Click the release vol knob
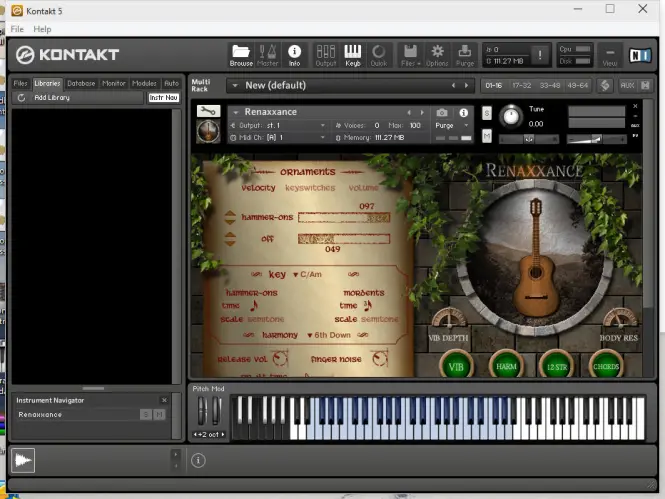The height and width of the screenshot is (499, 665). click(280, 359)
